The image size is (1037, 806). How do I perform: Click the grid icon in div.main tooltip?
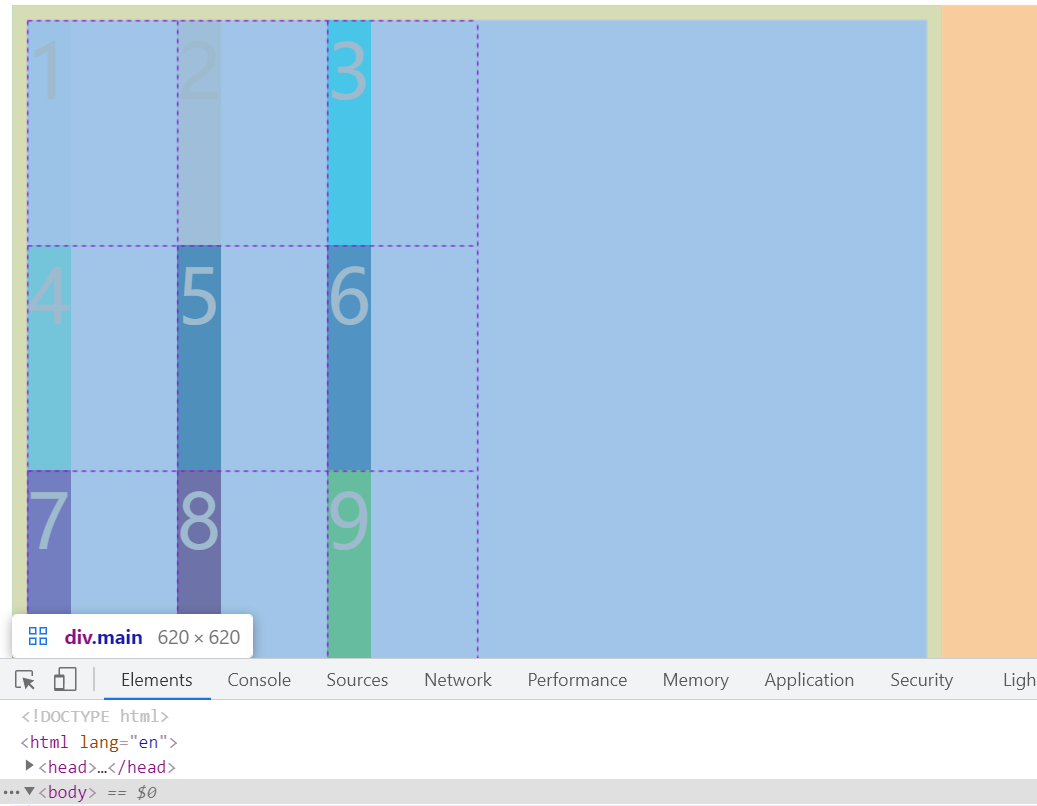pos(38,637)
